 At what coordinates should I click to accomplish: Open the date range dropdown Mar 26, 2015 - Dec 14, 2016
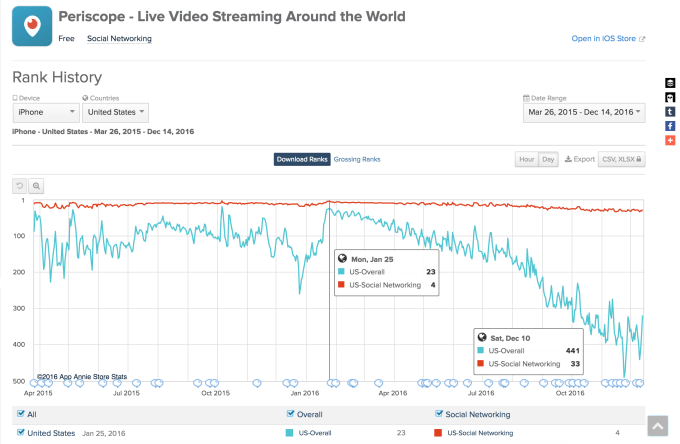584,112
